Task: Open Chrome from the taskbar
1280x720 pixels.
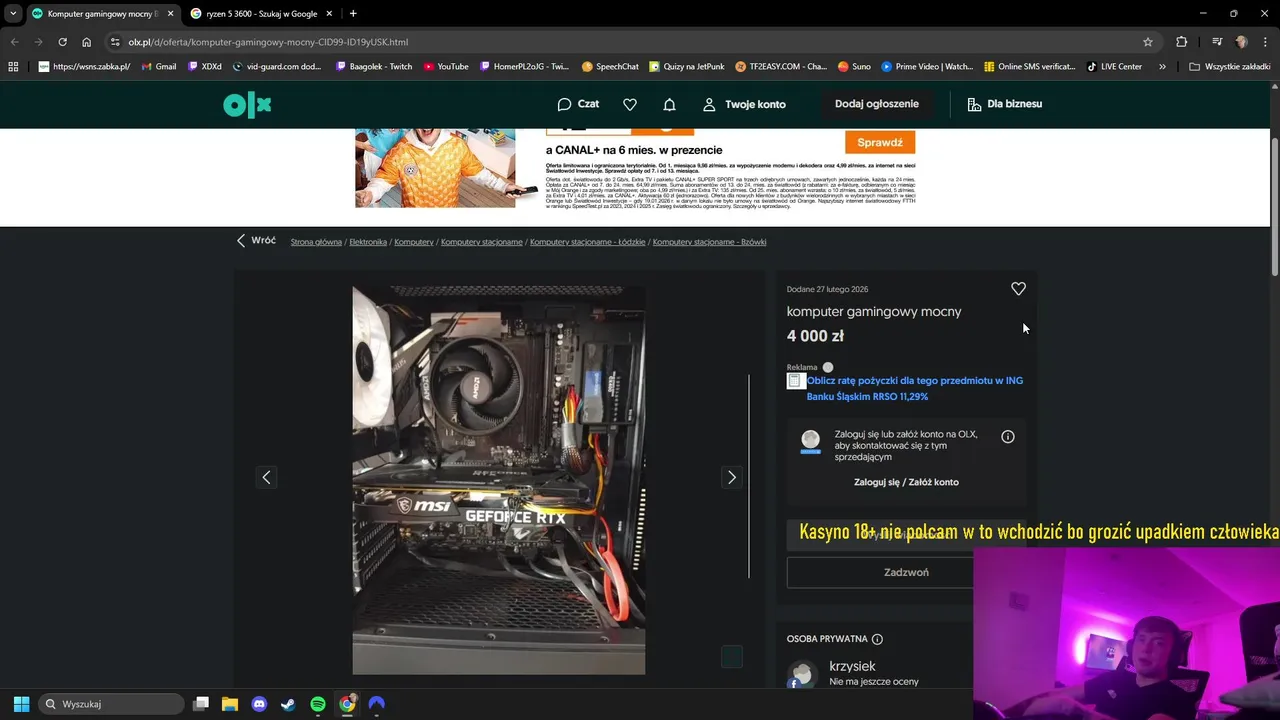Action: (347, 704)
